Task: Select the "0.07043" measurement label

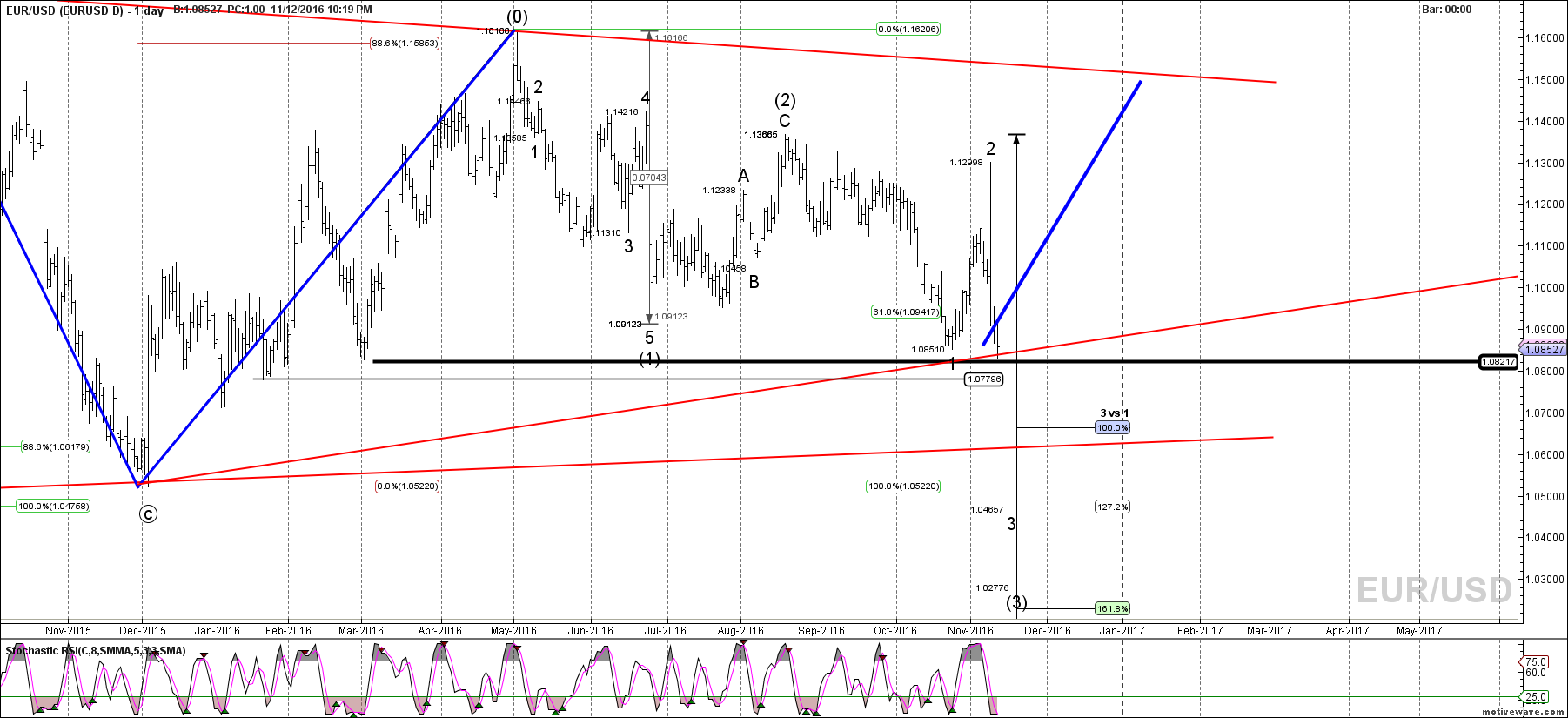Action: pyautogui.click(x=649, y=178)
